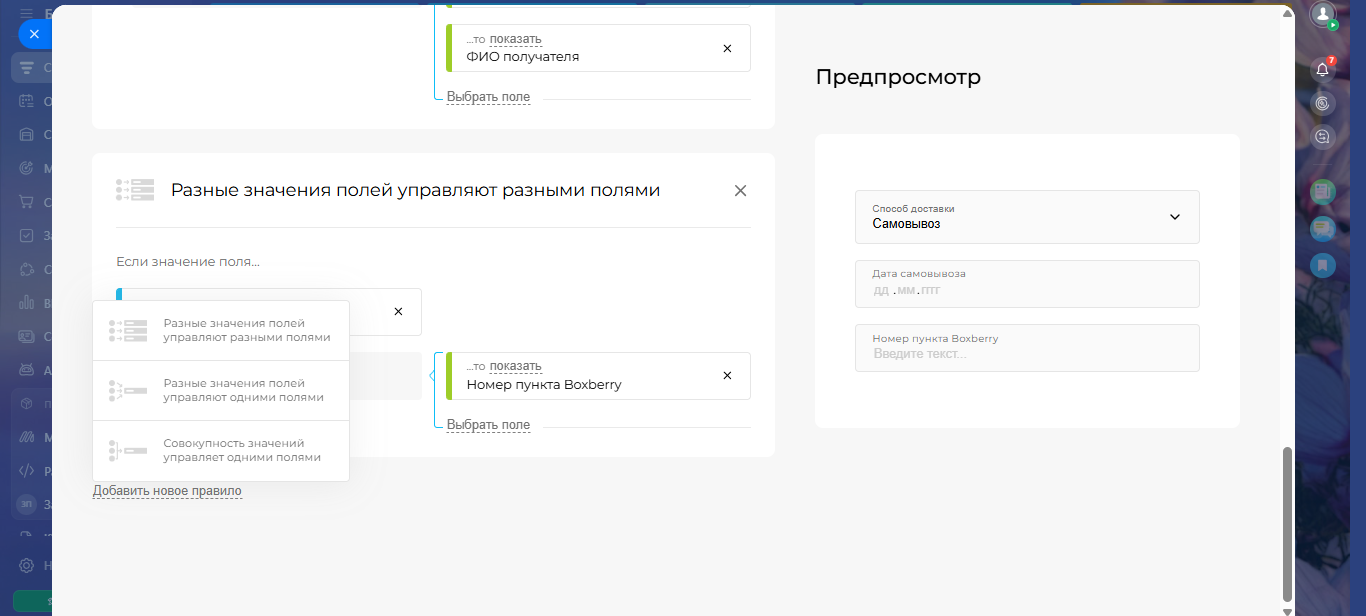Toggle 'показать' action for ФИО получателя

[515, 39]
